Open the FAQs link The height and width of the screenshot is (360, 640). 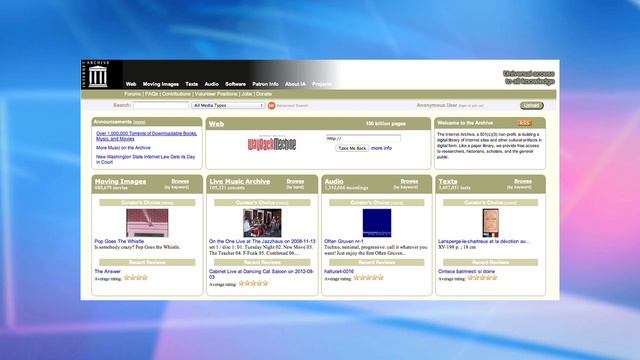pos(151,94)
